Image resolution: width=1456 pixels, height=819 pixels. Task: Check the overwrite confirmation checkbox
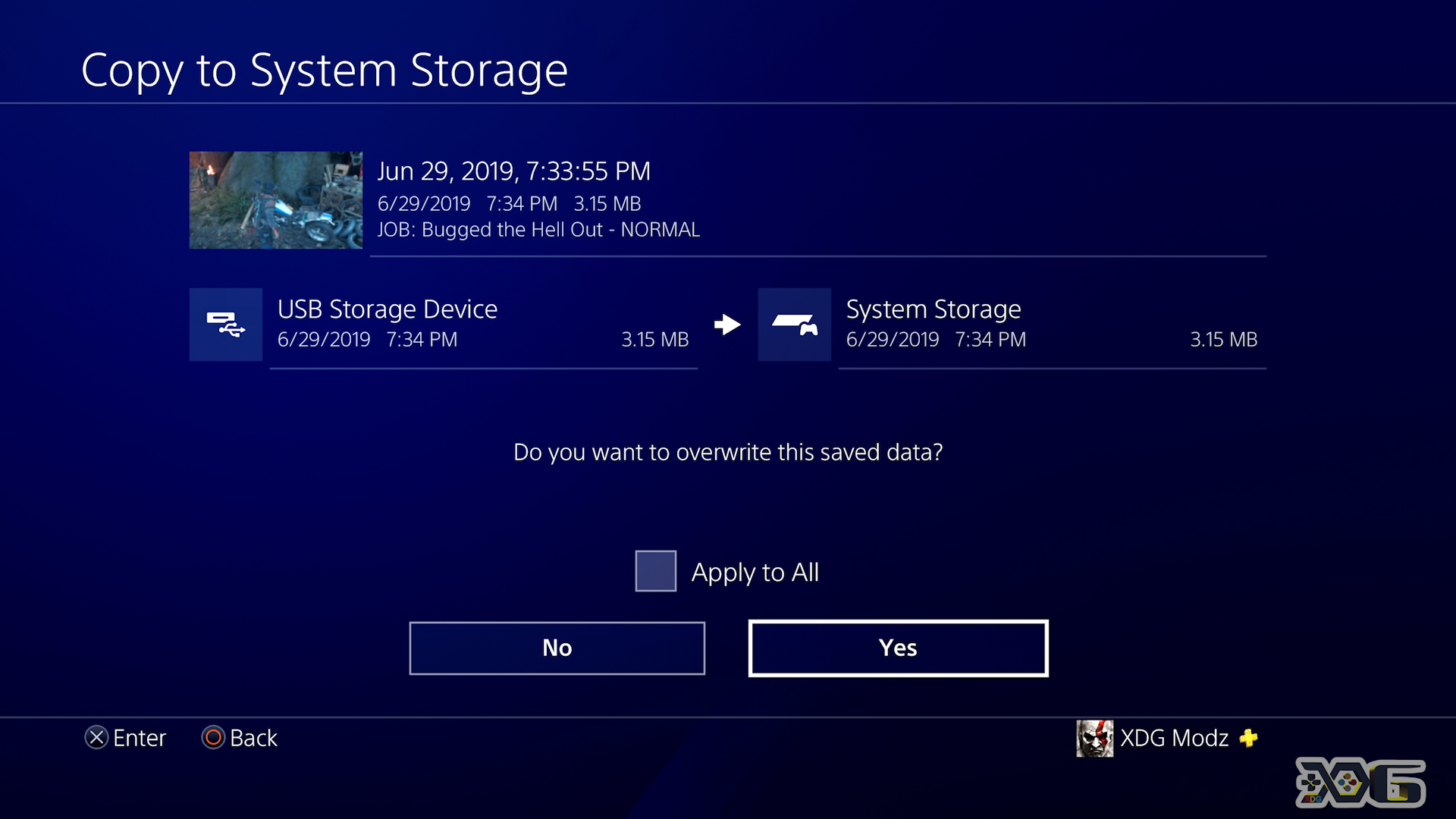pyautogui.click(x=655, y=570)
